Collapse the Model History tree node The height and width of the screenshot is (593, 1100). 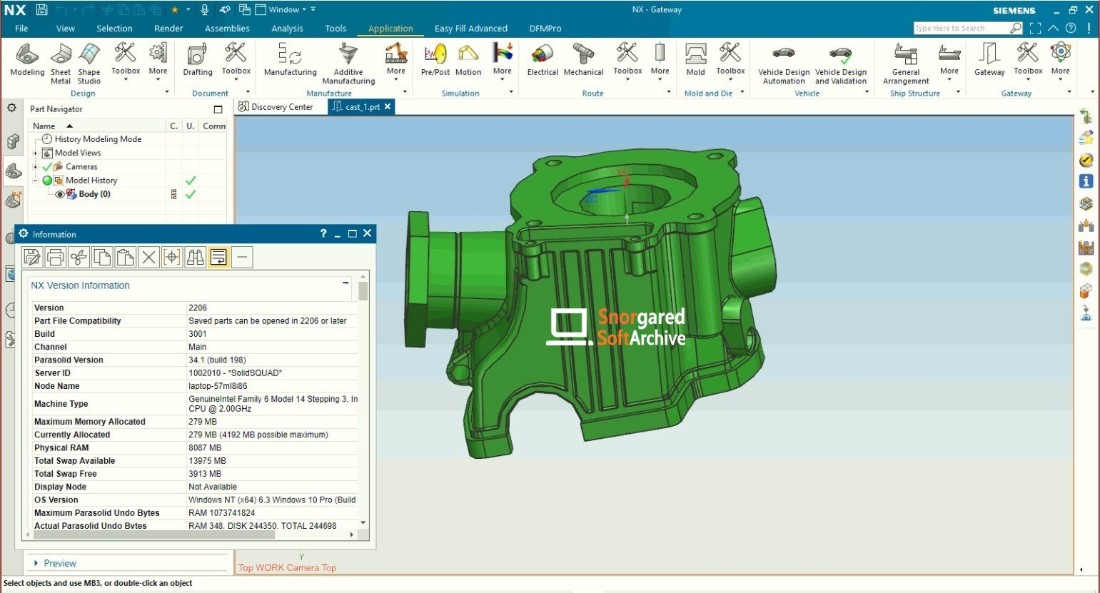(x=36, y=180)
